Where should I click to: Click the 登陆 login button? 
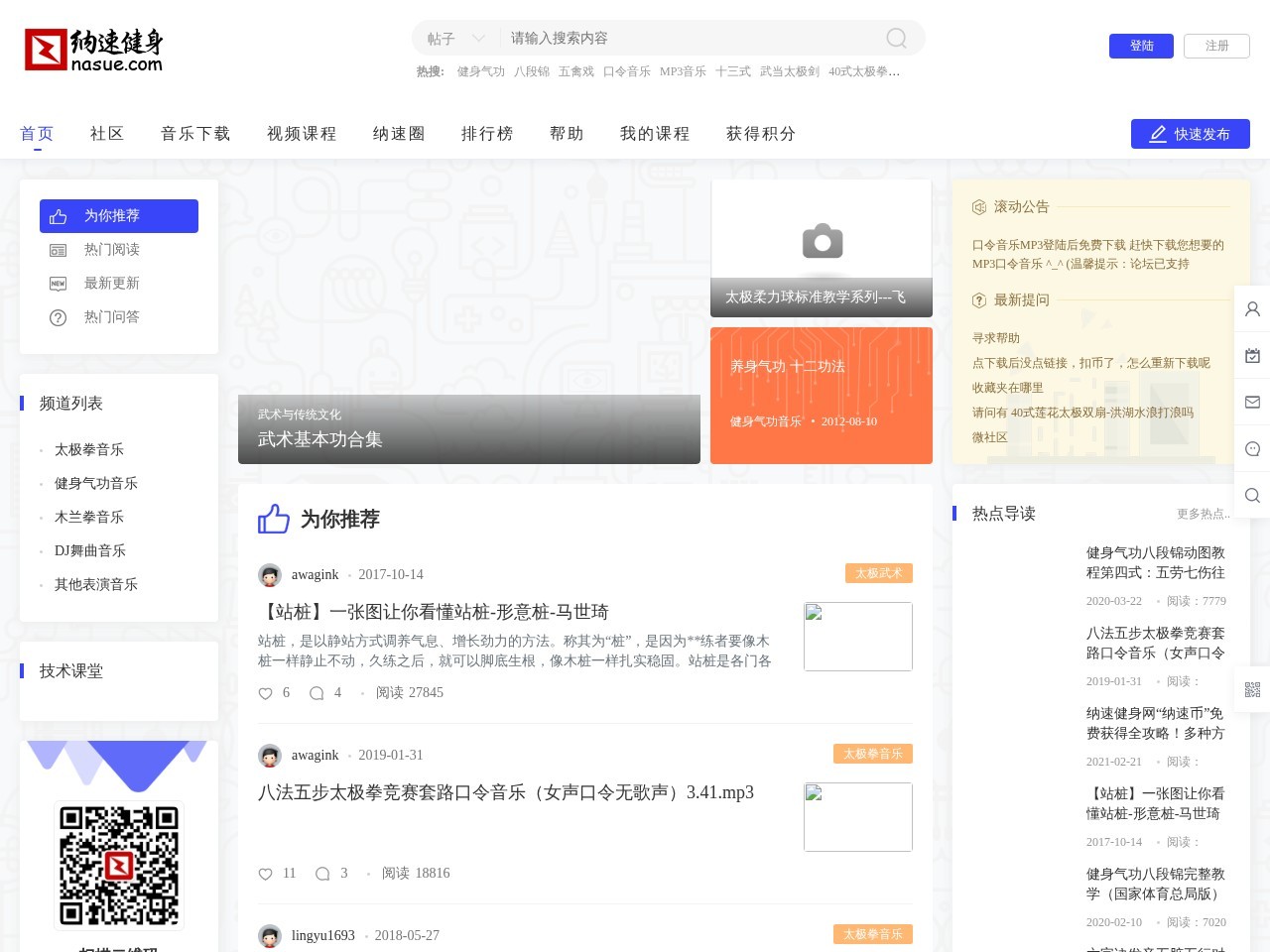tap(1141, 46)
